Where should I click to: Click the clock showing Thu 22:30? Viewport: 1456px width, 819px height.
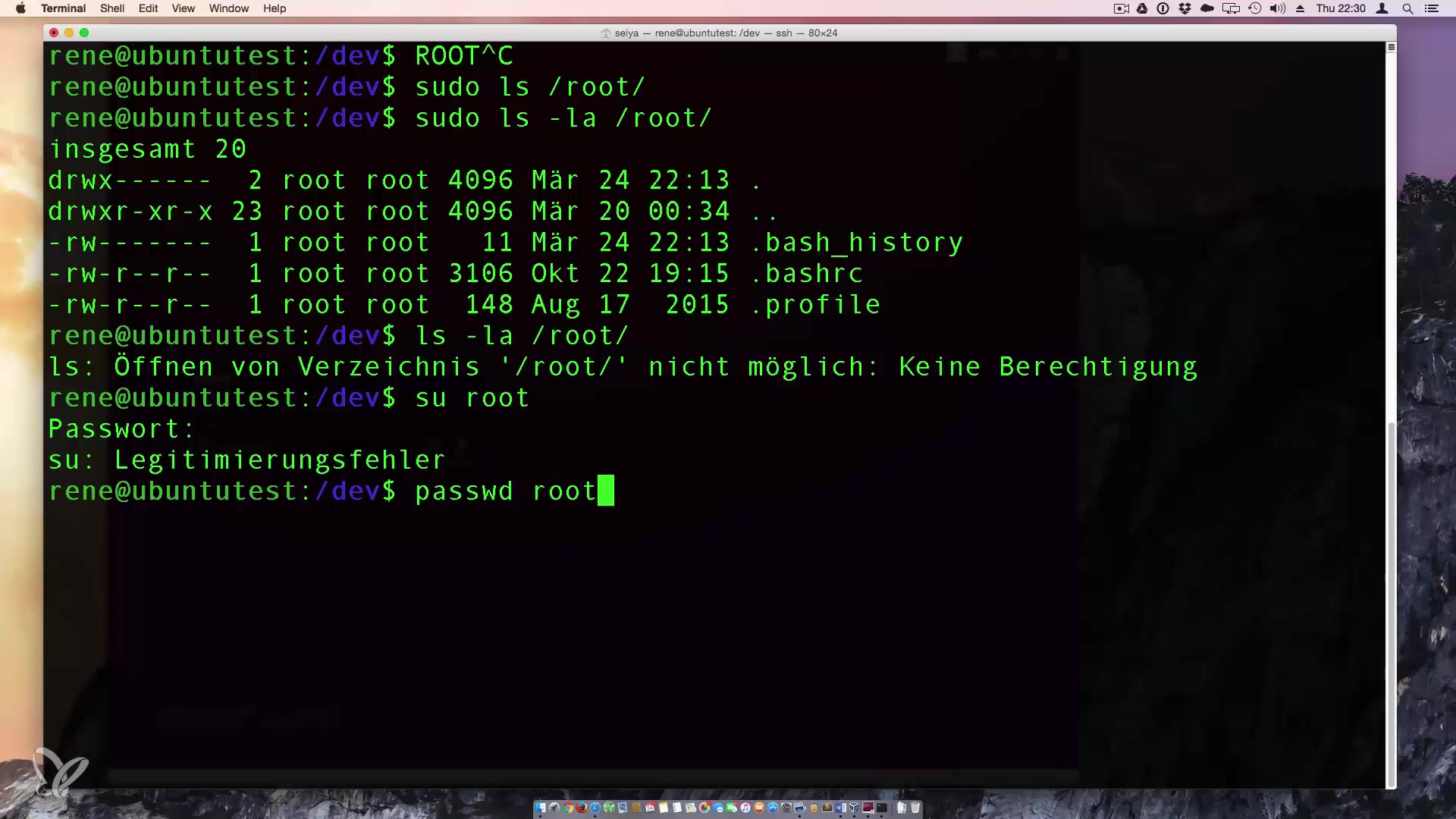tap(1340, 8)
